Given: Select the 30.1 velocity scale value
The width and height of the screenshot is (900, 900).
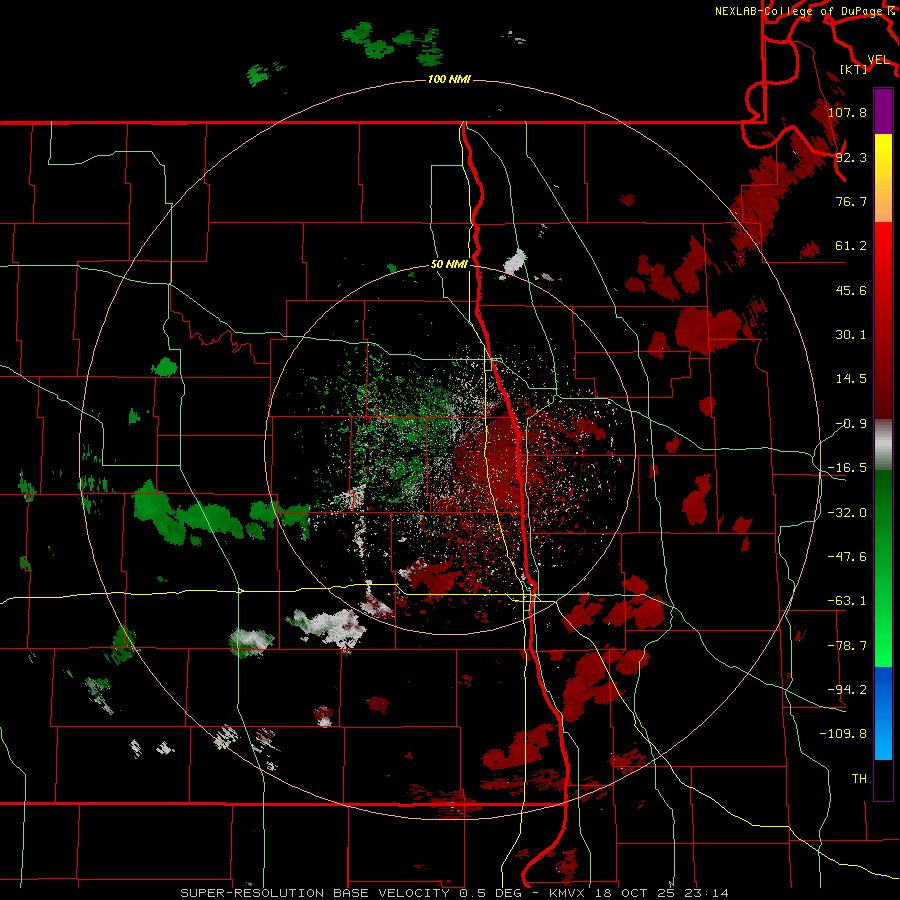Looking at the screenshot, I should coord(851,335).
